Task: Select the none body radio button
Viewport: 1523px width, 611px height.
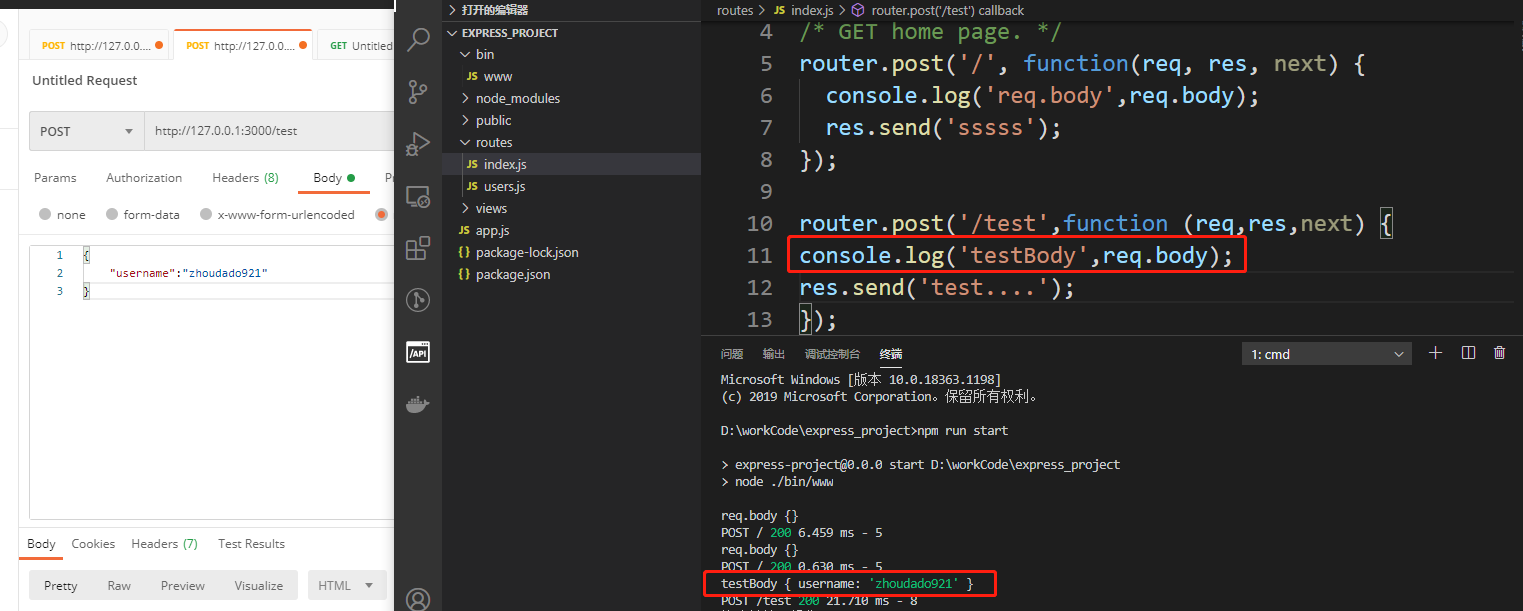Action: coord(45,214)
